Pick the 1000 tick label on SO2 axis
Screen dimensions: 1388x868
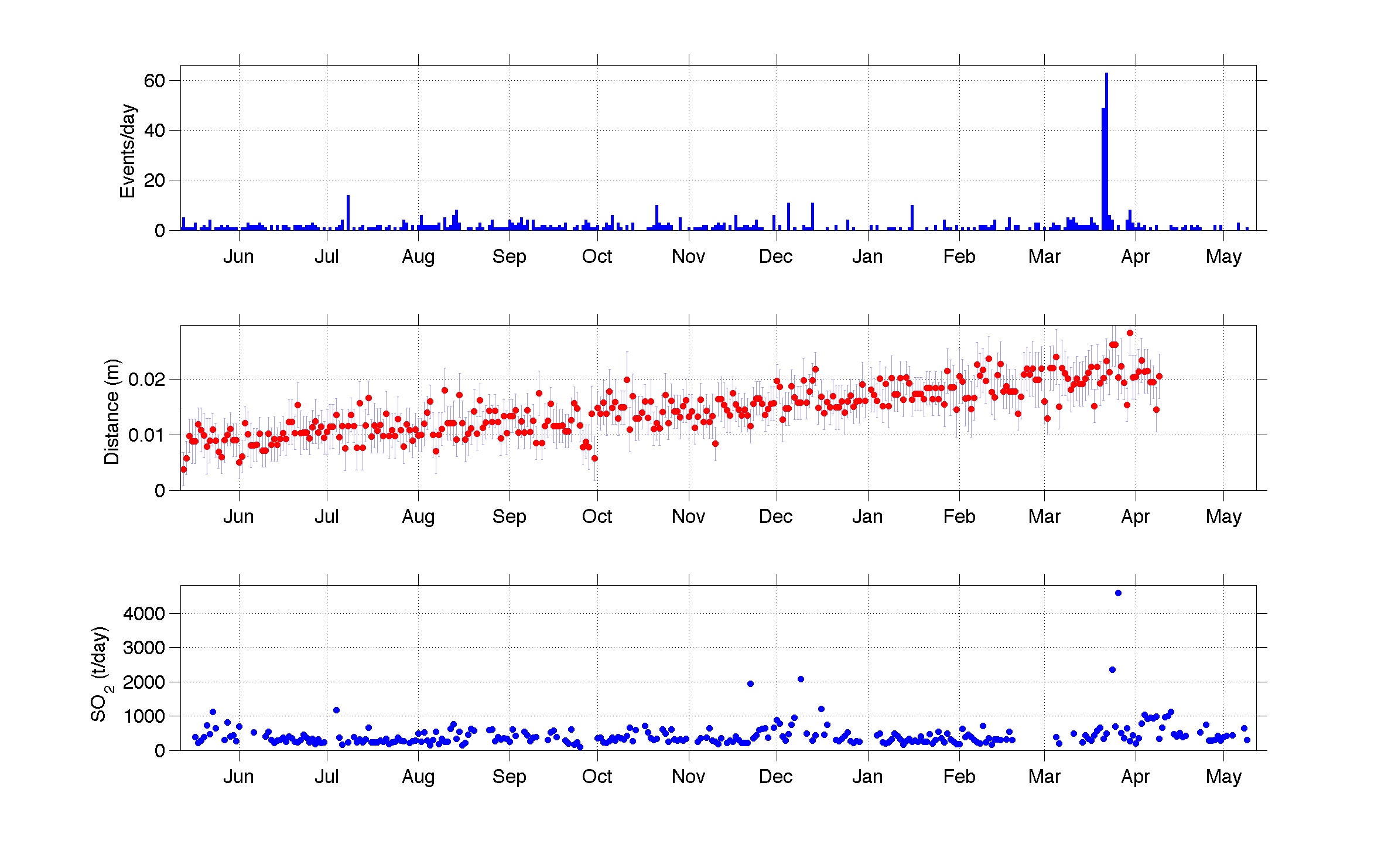[144, 716]
